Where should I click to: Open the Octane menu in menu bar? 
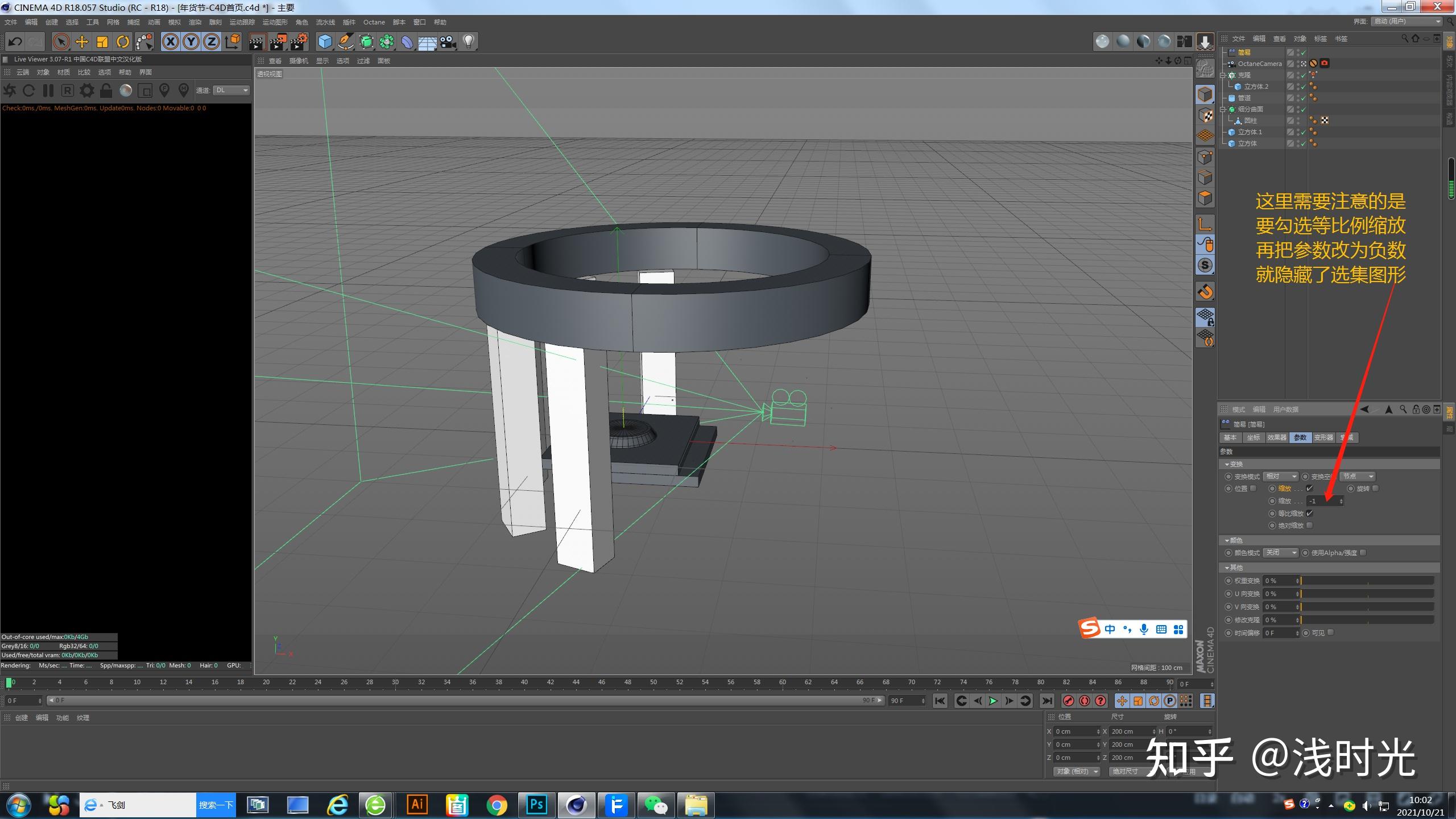coord(374,22)
